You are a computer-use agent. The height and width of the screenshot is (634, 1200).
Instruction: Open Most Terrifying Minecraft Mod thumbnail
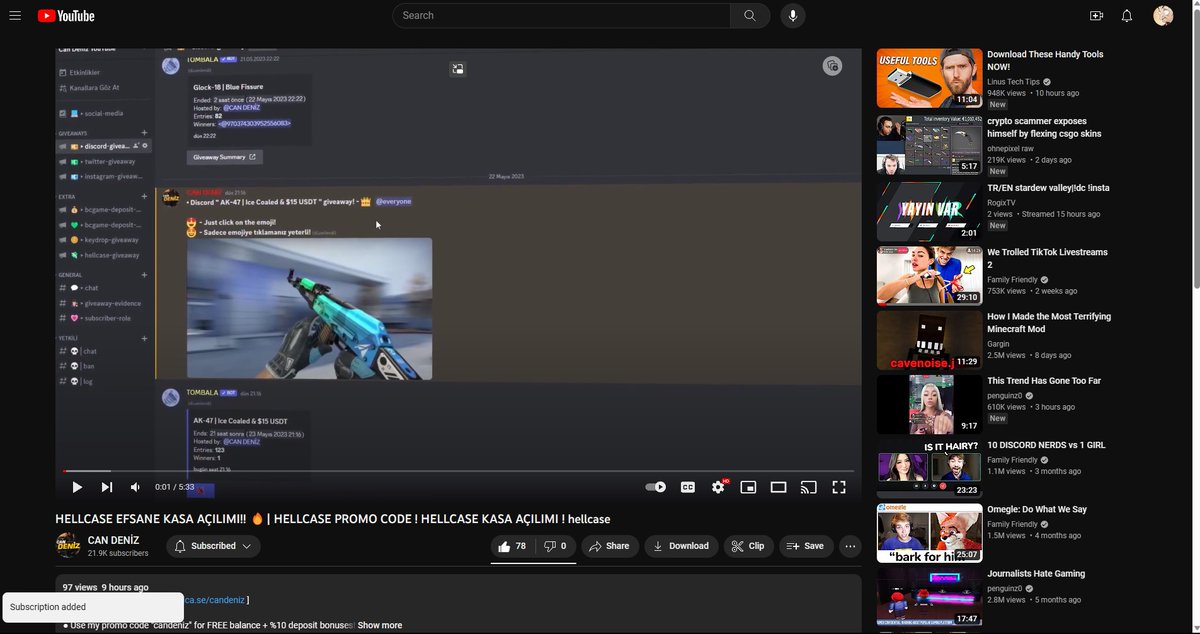[929, 340]
